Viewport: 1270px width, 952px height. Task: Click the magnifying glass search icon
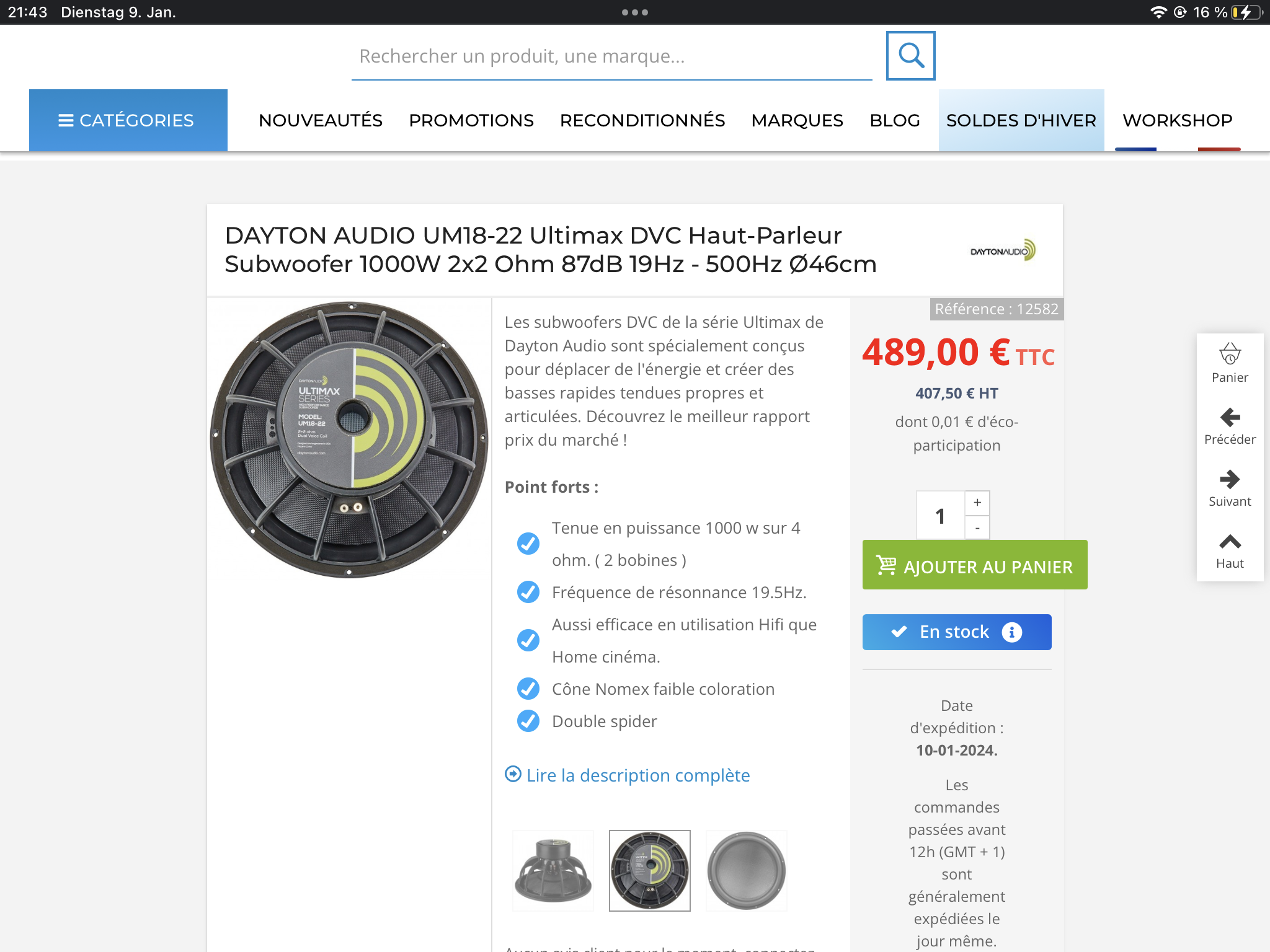(x=910, y=56)
